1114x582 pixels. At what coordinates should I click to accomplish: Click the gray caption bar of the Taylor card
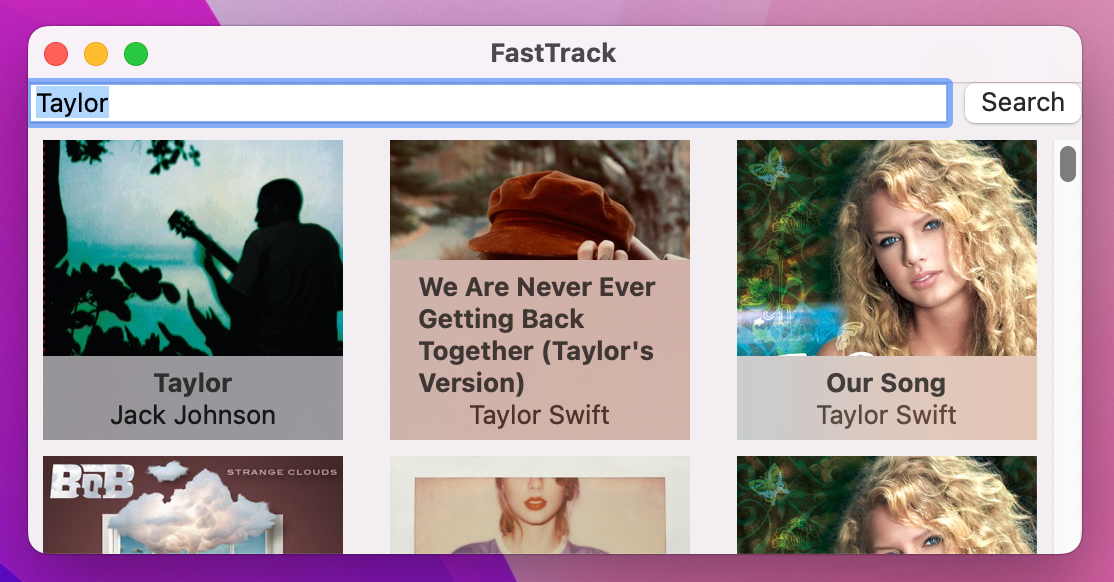coord(192,398)
